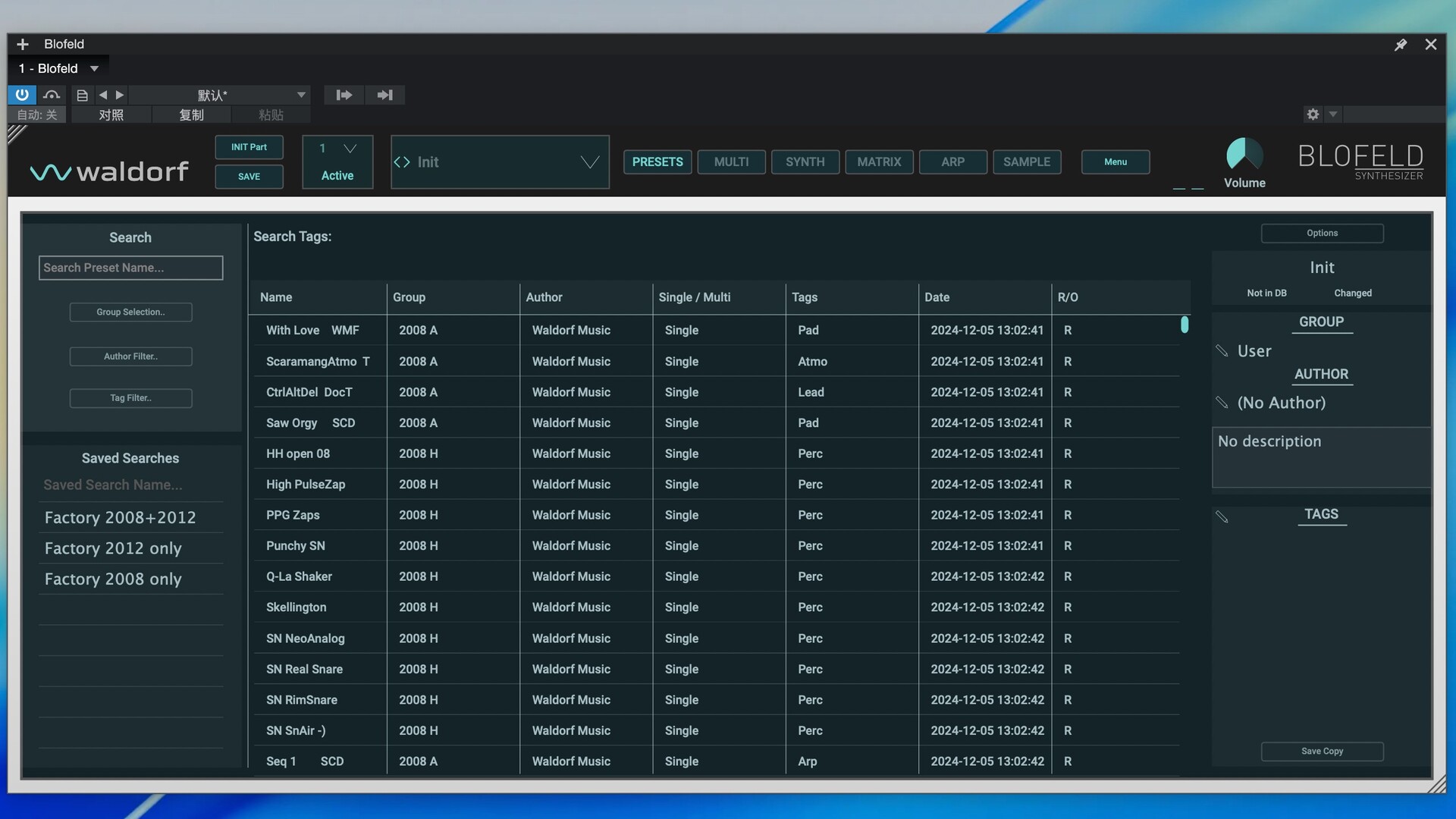This screenshot has height=819, width=1456.
Task: Pin the Blofeld plugin window
Action: pyautogui.click(x=1401, y=45)
